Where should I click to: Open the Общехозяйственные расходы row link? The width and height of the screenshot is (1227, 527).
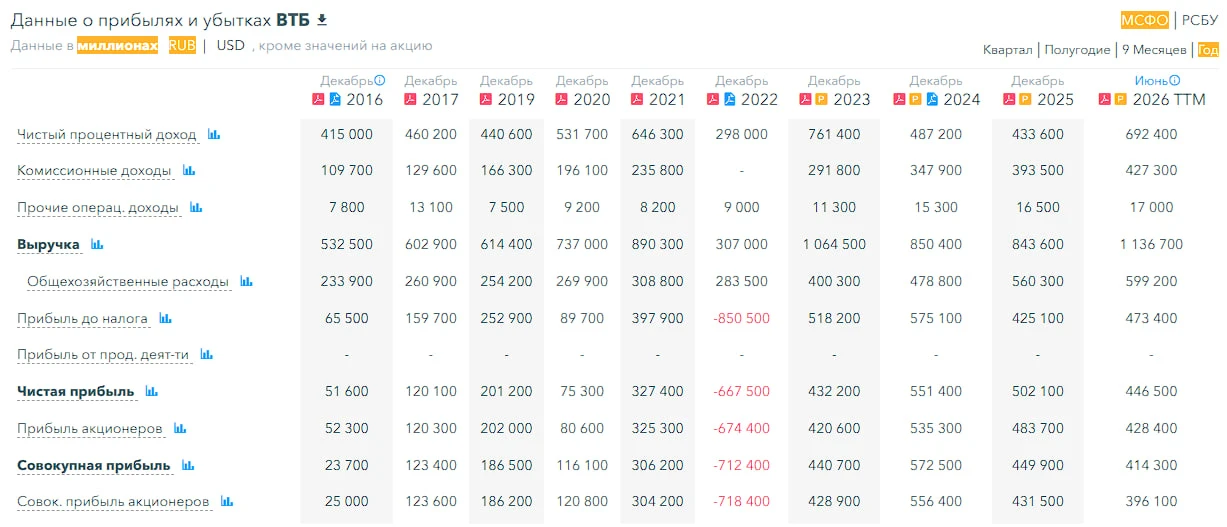(x=129, y=281)
